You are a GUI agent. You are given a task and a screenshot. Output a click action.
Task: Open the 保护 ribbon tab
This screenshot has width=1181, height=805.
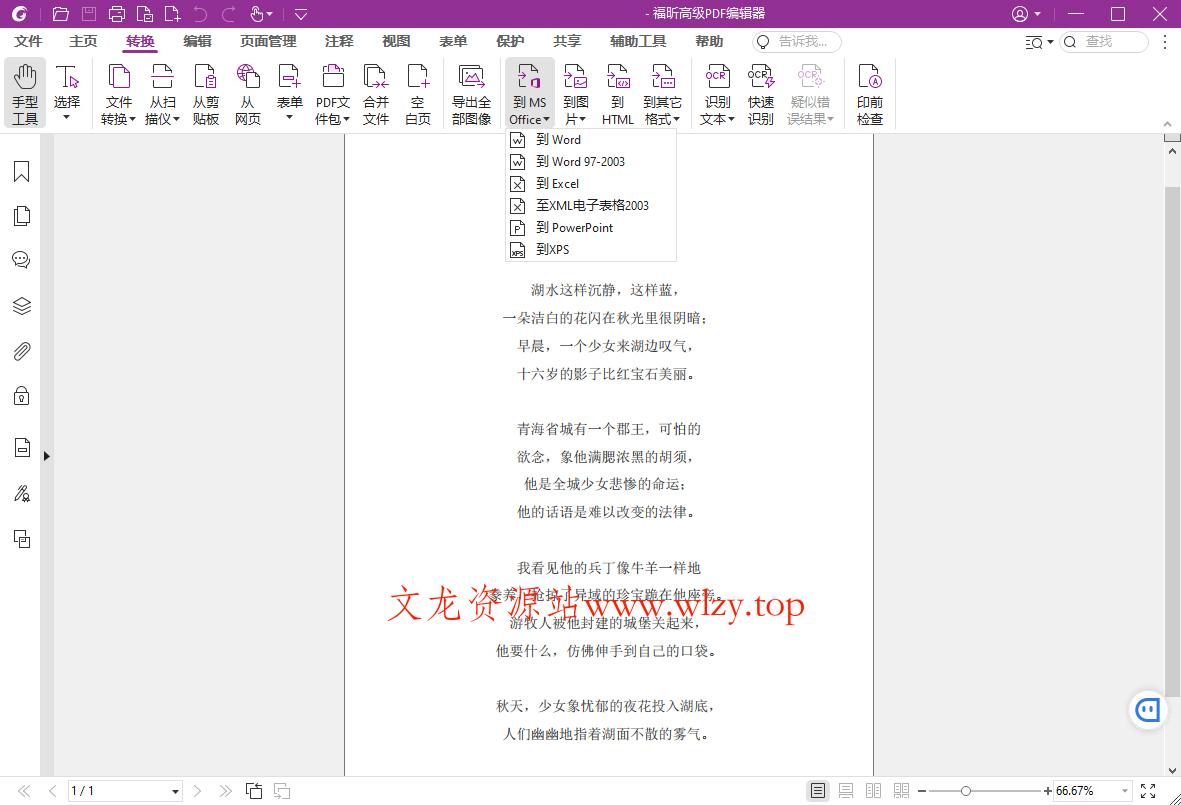(x=510, y=41)
